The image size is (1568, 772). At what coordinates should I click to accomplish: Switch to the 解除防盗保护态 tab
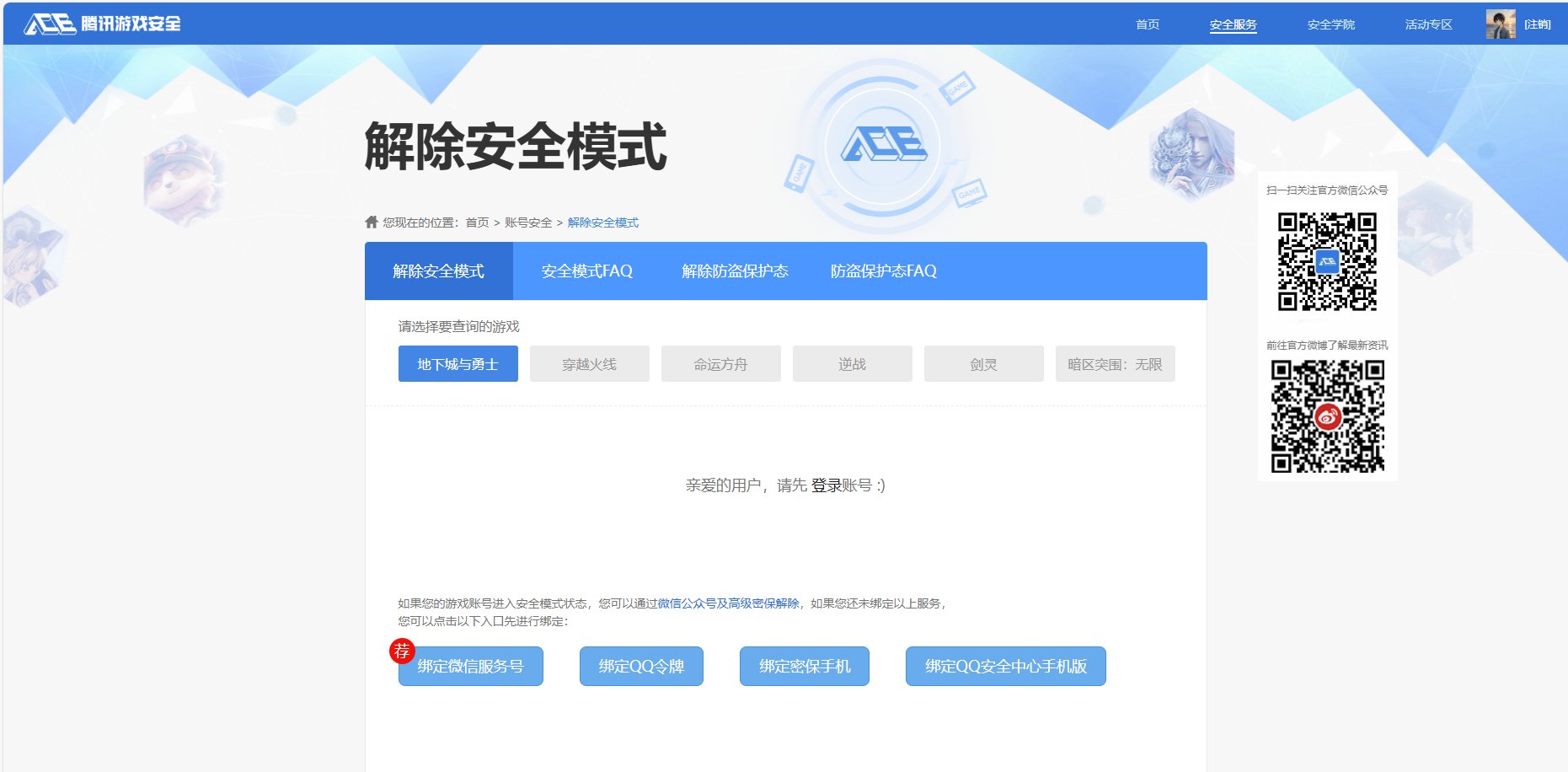tap(732, 271)
